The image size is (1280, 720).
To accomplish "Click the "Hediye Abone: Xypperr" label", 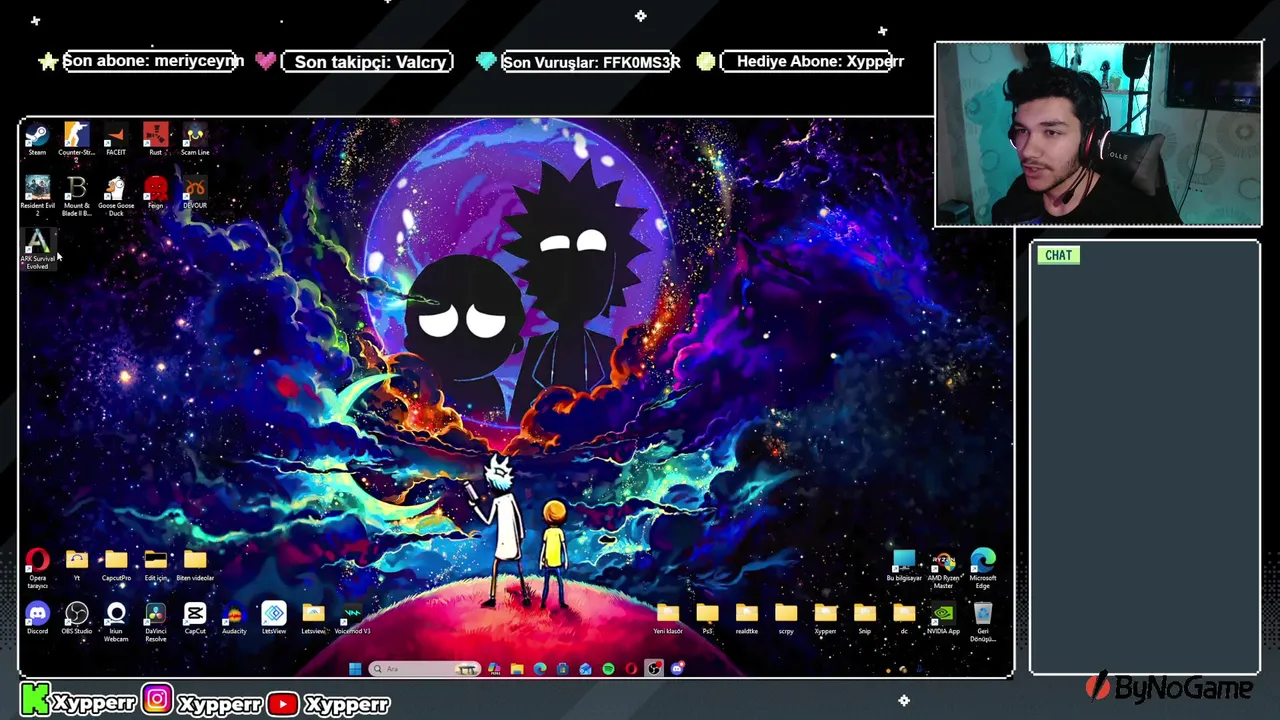I will (x=820, y=61).
